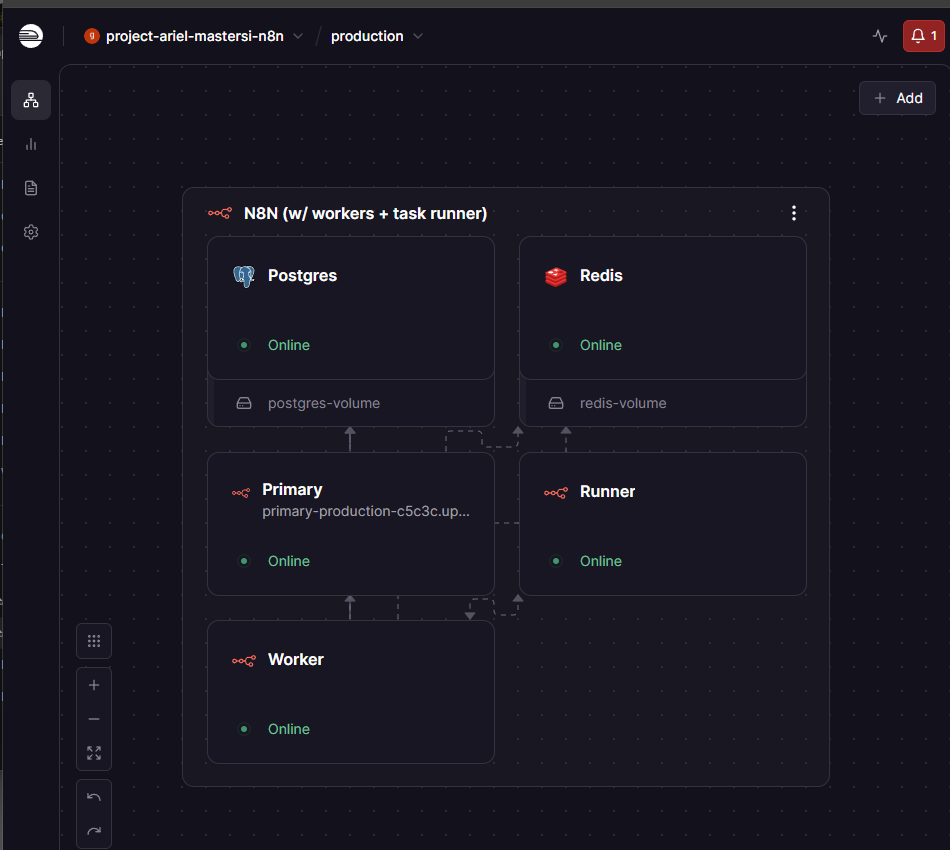950x850 pixels.
Task: Open the Worker service card title
Action: 296,659
